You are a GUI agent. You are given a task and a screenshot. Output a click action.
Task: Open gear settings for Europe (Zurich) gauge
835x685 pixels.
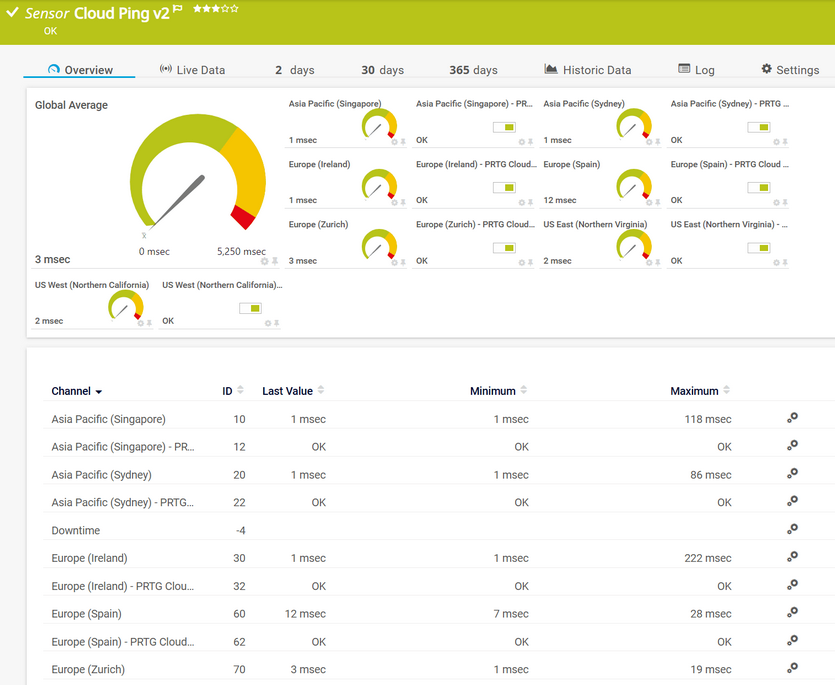tap(395, 263)
